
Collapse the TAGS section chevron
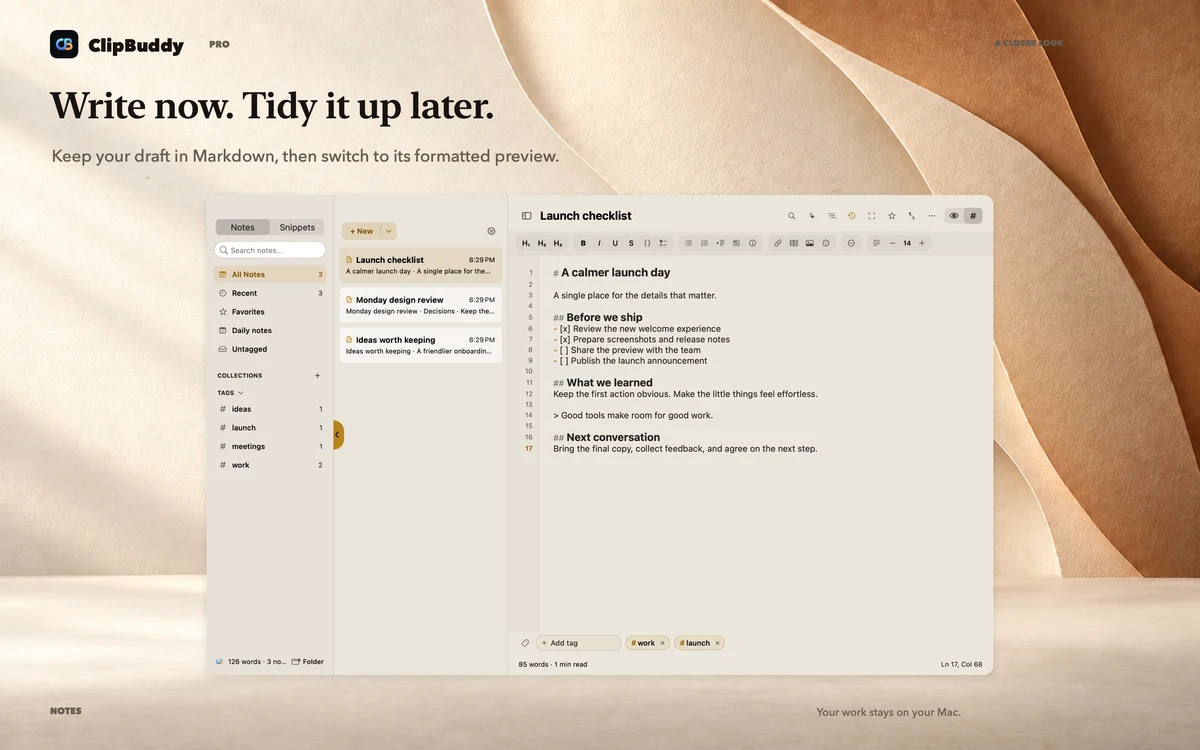coord(241,393)
